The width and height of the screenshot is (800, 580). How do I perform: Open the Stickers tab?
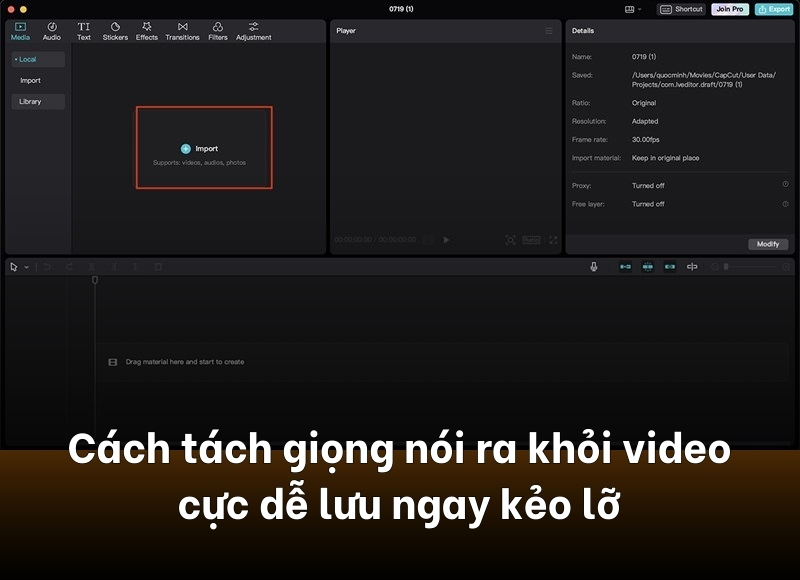pyautogui.click(x=115, y=31)
